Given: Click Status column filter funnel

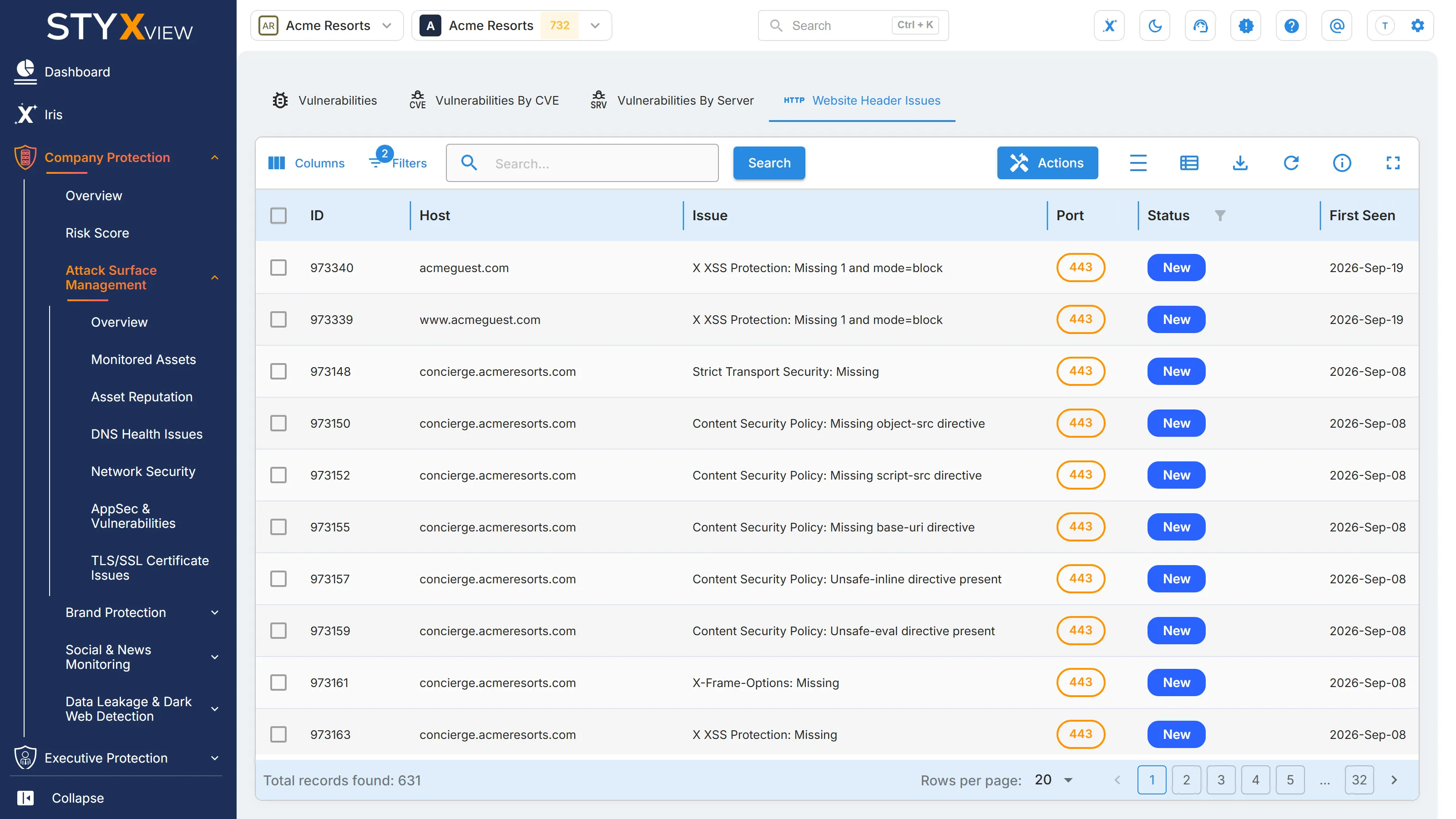Looking at the screenshot, I should (1220, 215).
